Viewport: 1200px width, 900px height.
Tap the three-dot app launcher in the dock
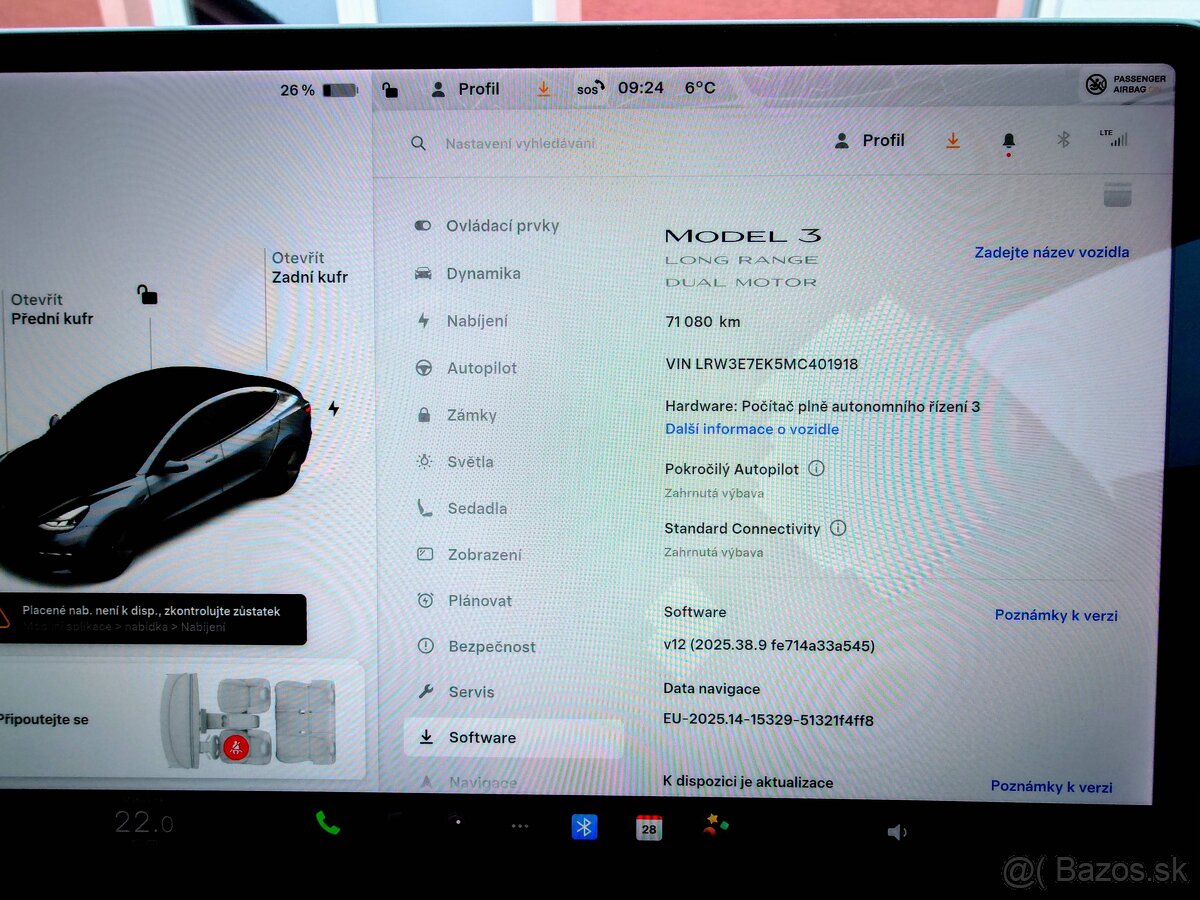point(520,827)
